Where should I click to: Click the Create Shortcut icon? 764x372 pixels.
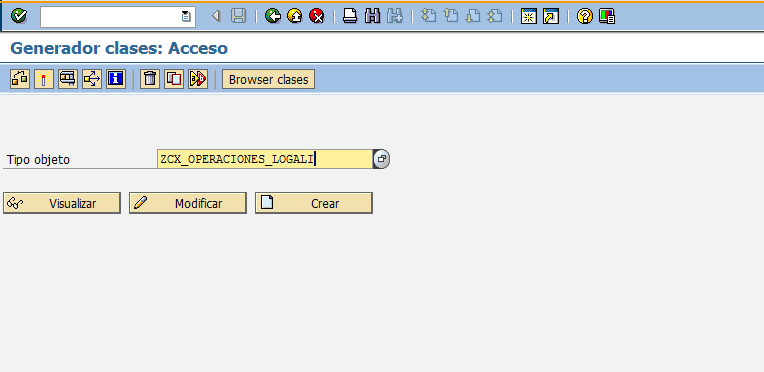[551, 17]
